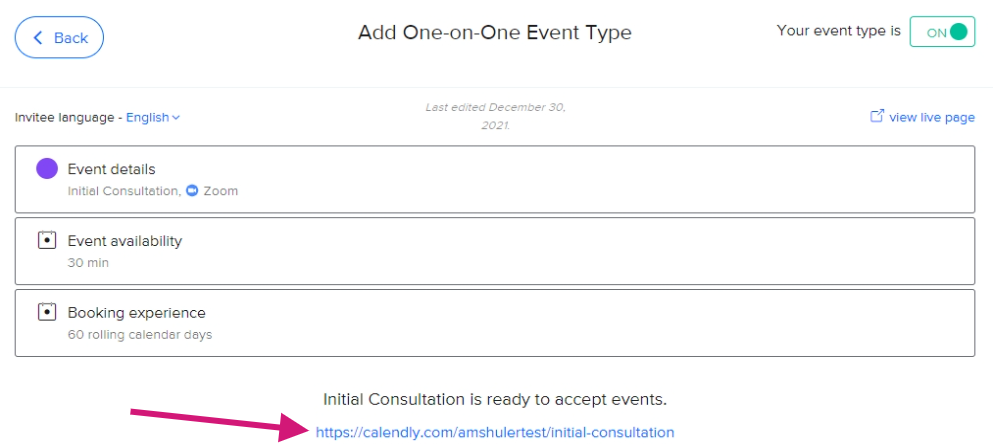Click the Zoom camera icon
993x444 pixels.
[193, 191]
